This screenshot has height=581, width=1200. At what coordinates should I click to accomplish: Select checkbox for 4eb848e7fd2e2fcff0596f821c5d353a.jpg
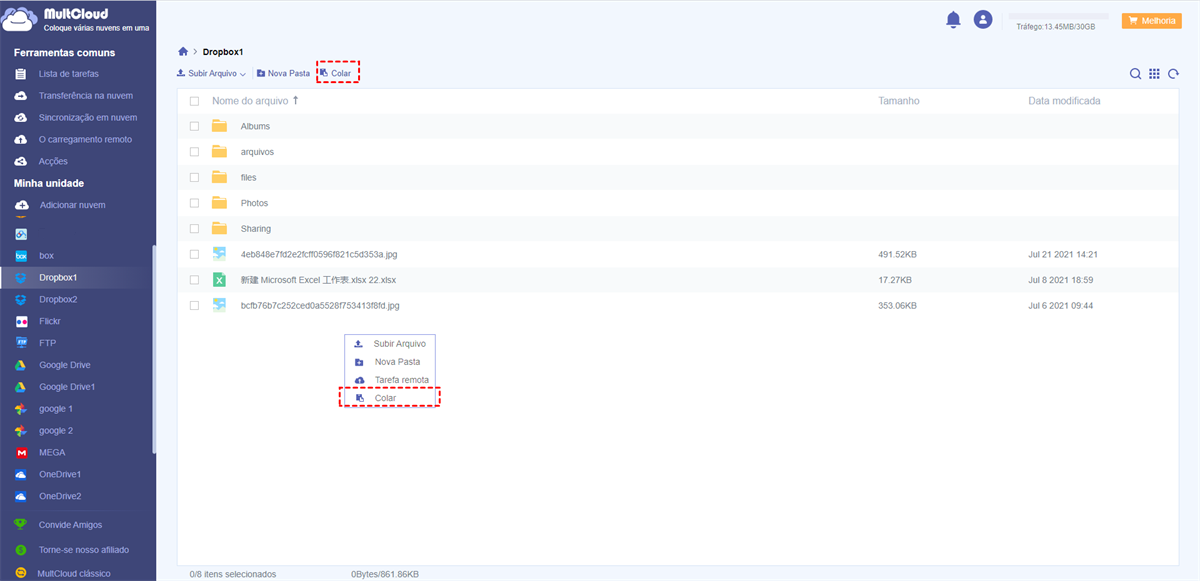[x=194, y=254]
